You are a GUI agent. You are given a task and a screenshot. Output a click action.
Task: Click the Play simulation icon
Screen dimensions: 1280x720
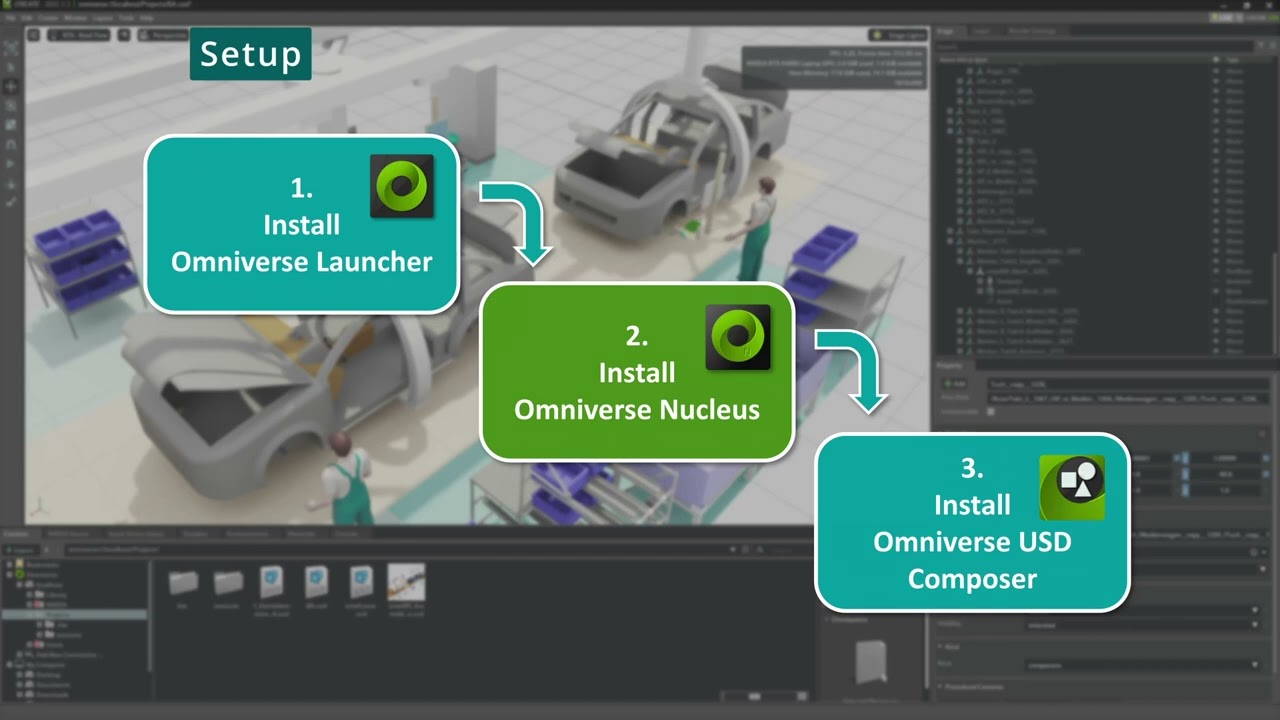[x=11, y=163]
